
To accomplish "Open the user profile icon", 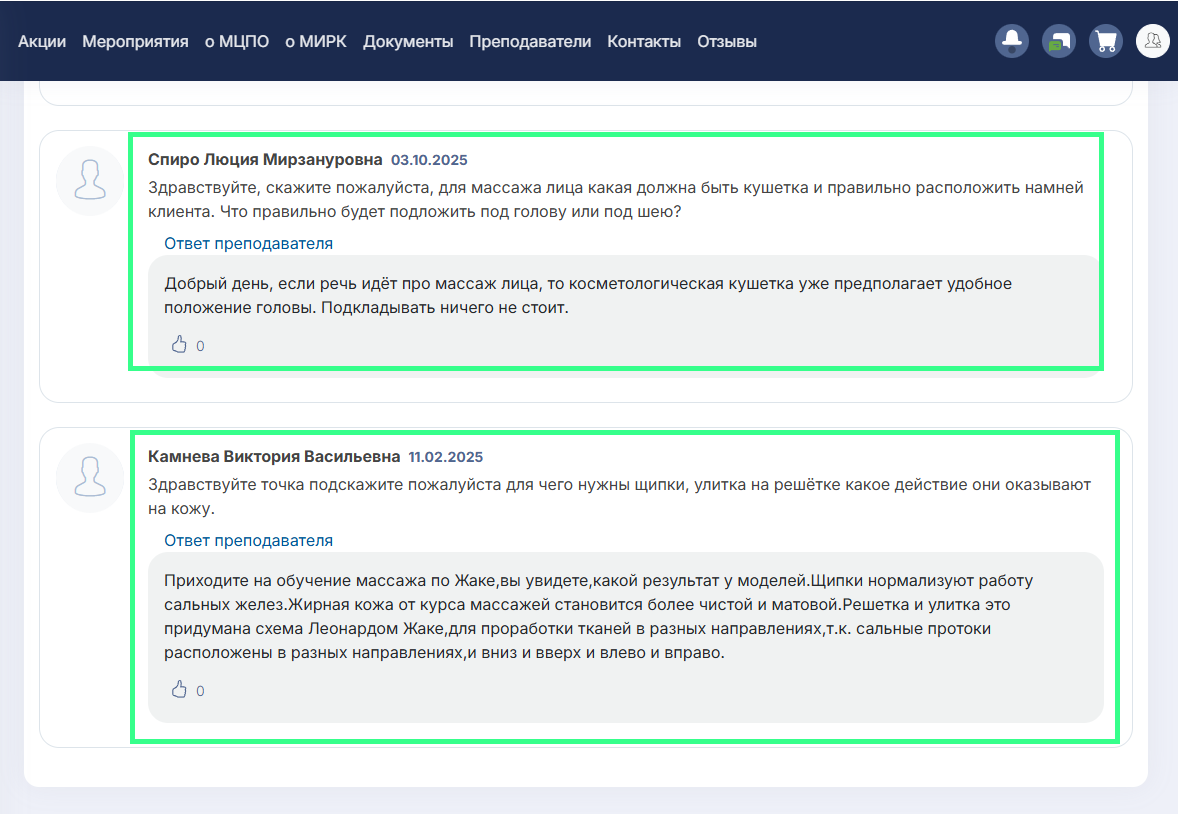I will [1152, 41].
